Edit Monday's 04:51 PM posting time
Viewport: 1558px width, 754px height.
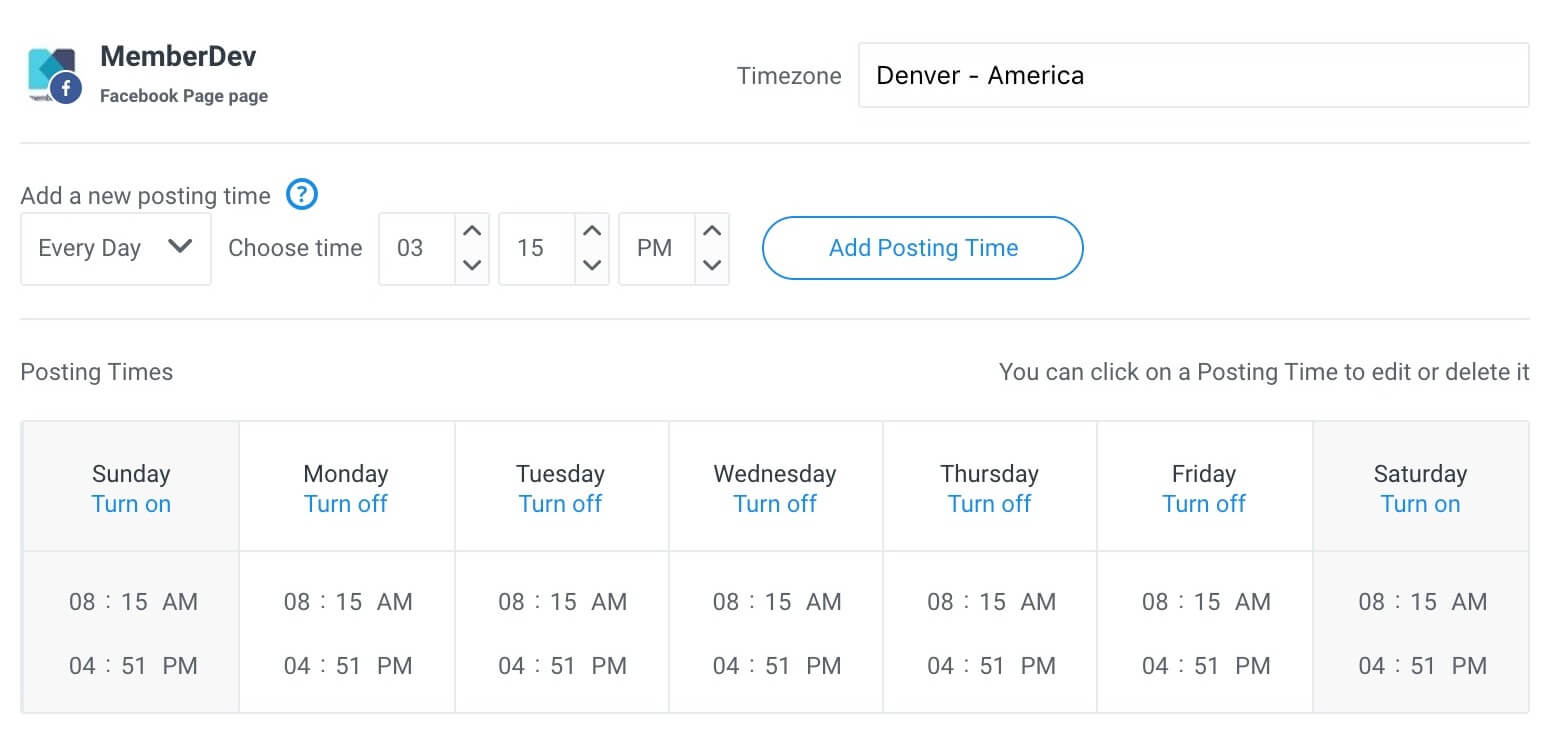(x=348, y=666)
